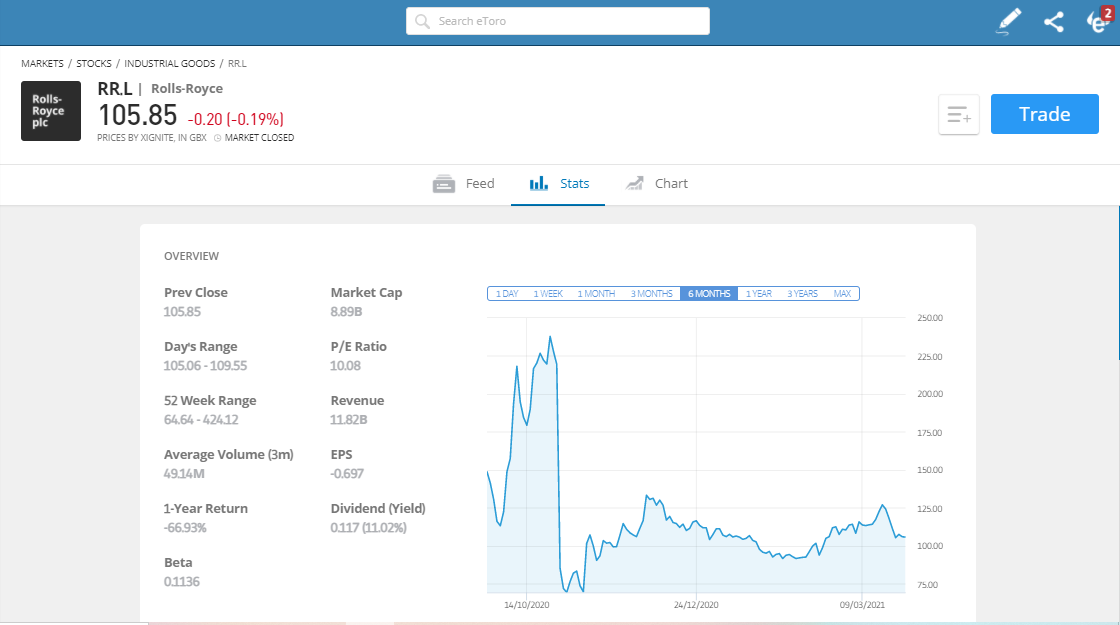Viewport: 1120px width, 625px height.
Task: Select 3 YEARS chart range
Action: (x=802, y=294)
